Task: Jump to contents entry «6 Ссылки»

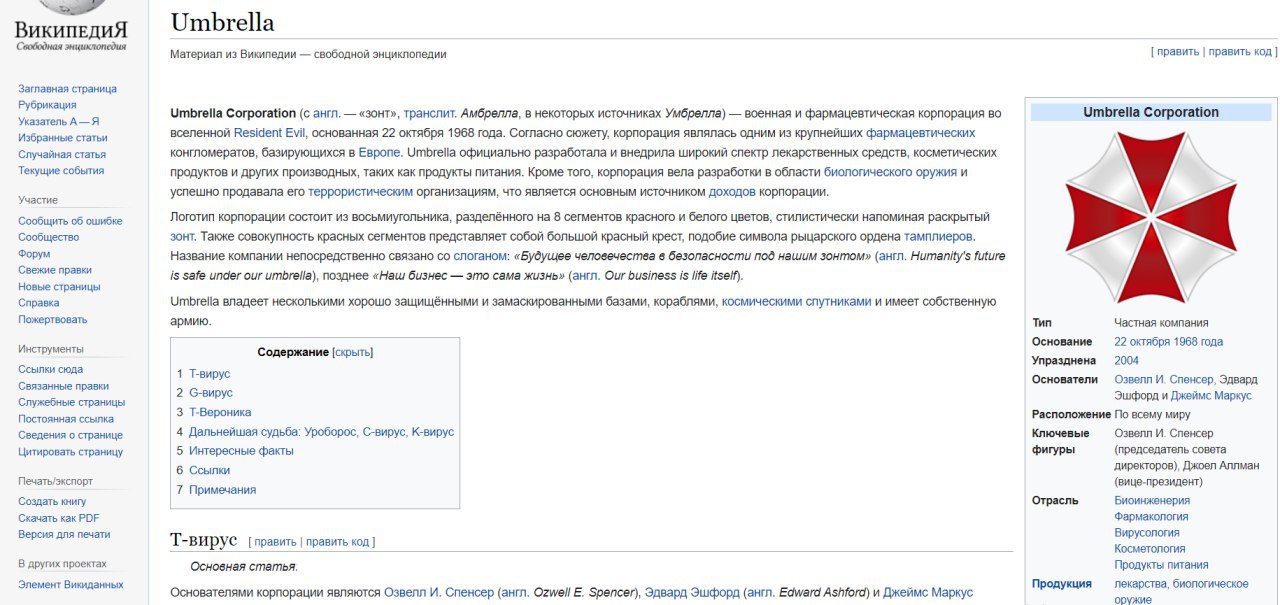Action: pos(204,470)
